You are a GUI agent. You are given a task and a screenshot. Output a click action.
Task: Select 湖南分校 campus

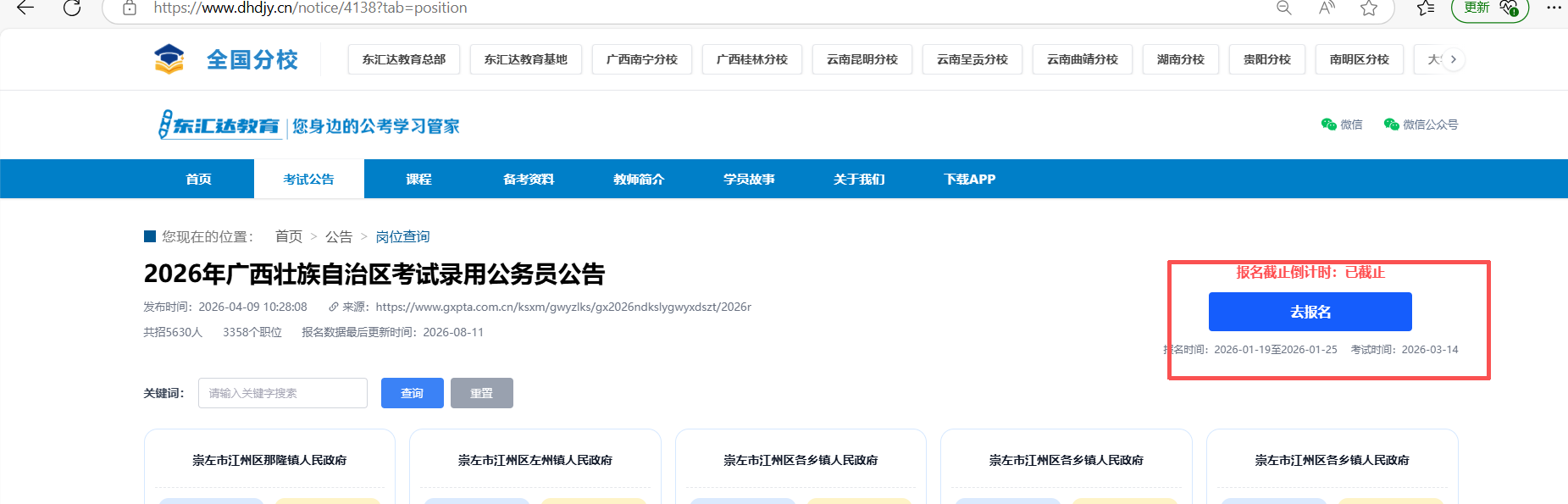[x=1181, y=59]
